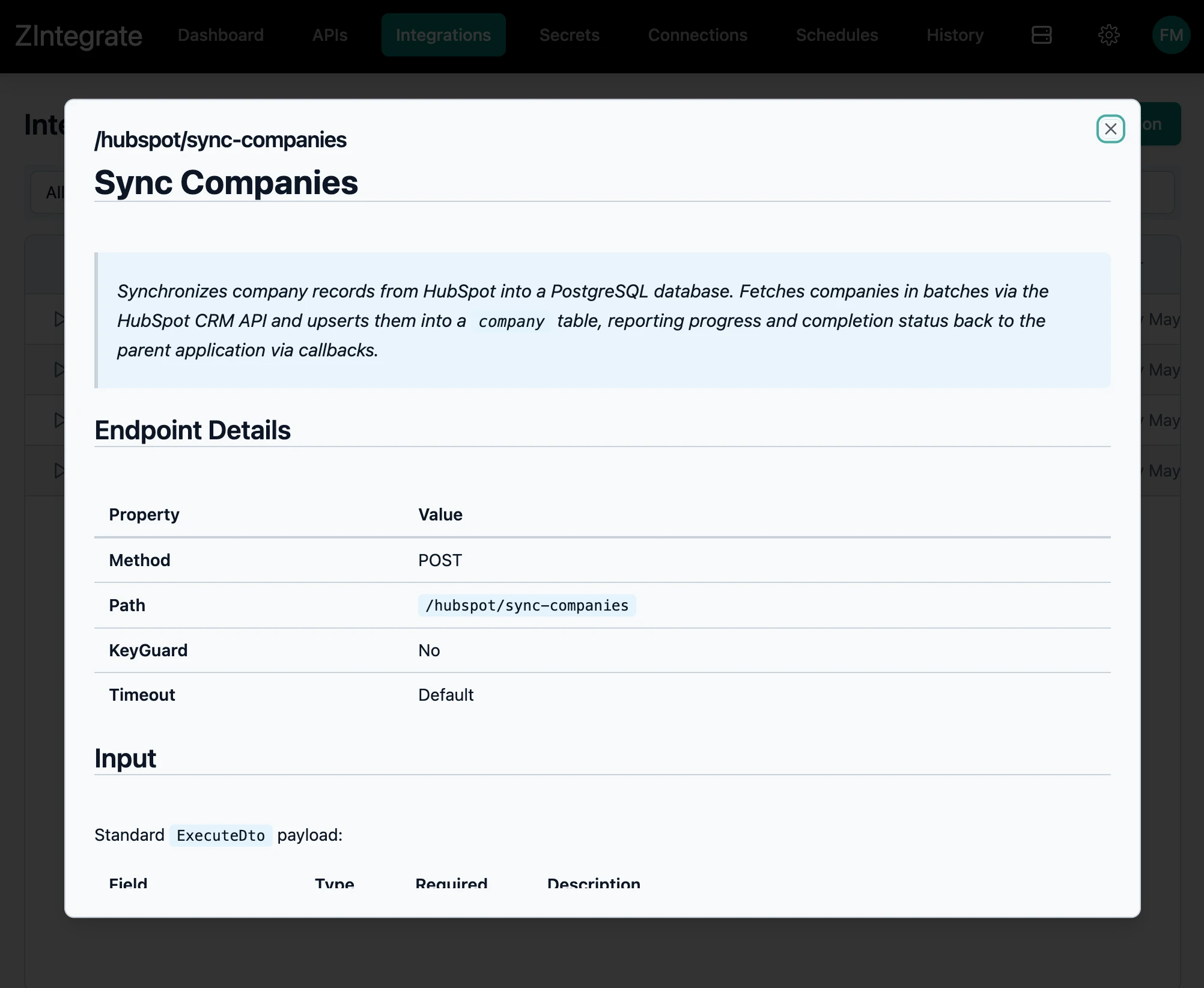This screenshot has height=988, width=1204.
Task: Run the first integration with its play icon
Action: (58, 320)
